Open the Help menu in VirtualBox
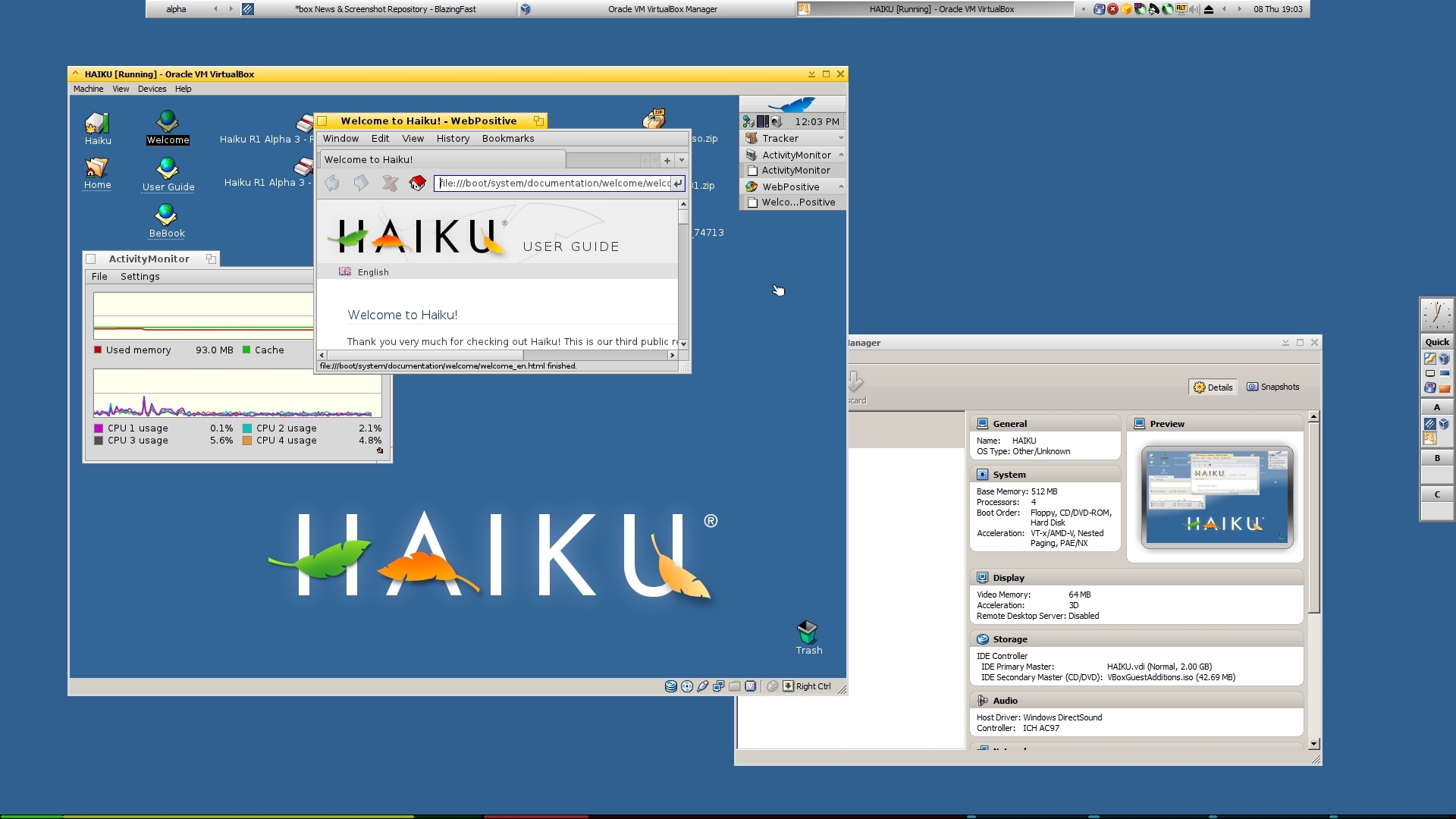Image resolution: width=1456 pixels, height=819 pixels. 183,89
